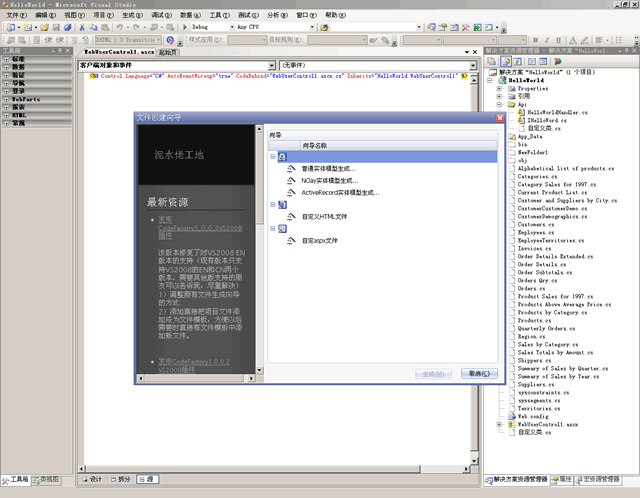Expand the 引用 references node

coord(499,96)
